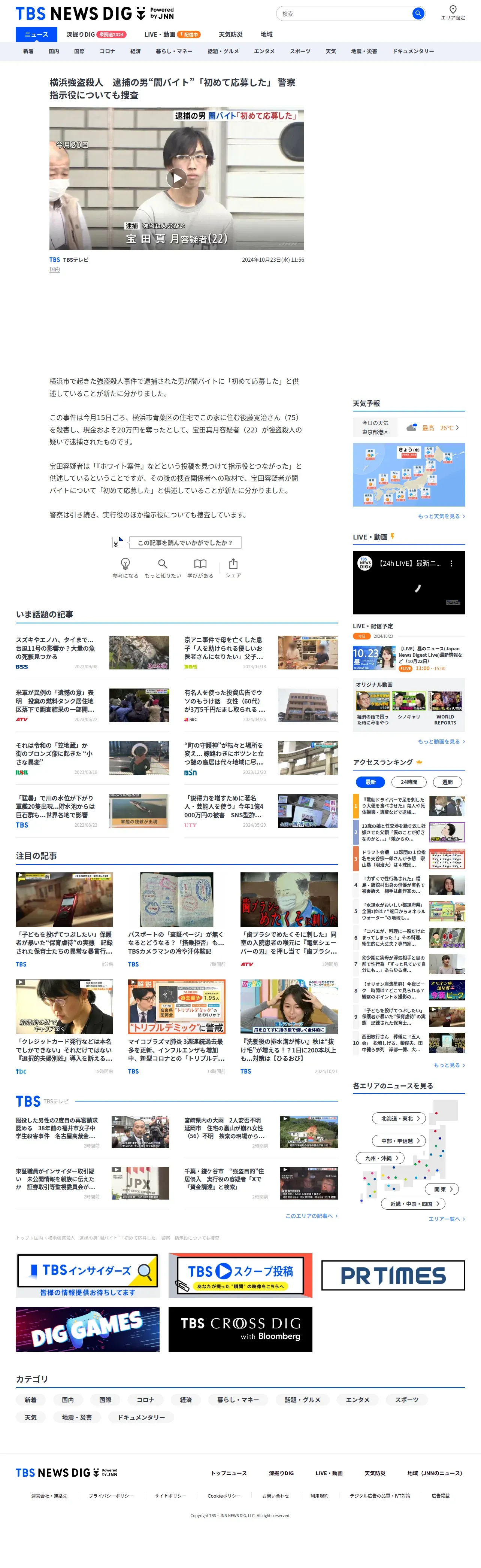Click この記事を読んでいかがでしたか？ feedback box
This screenshot has height=1568, width=481.
coord(185,543)
